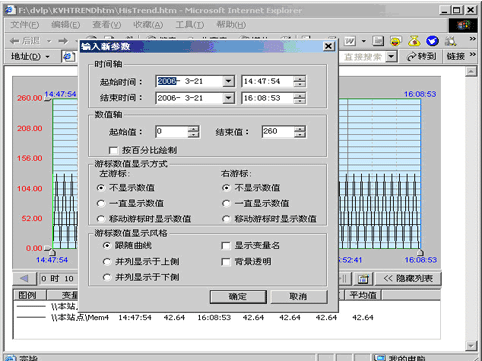This screenshot has width=482, height=361.
Task: Open the 收藏(A) menu
Action: [x=148, y=25]
